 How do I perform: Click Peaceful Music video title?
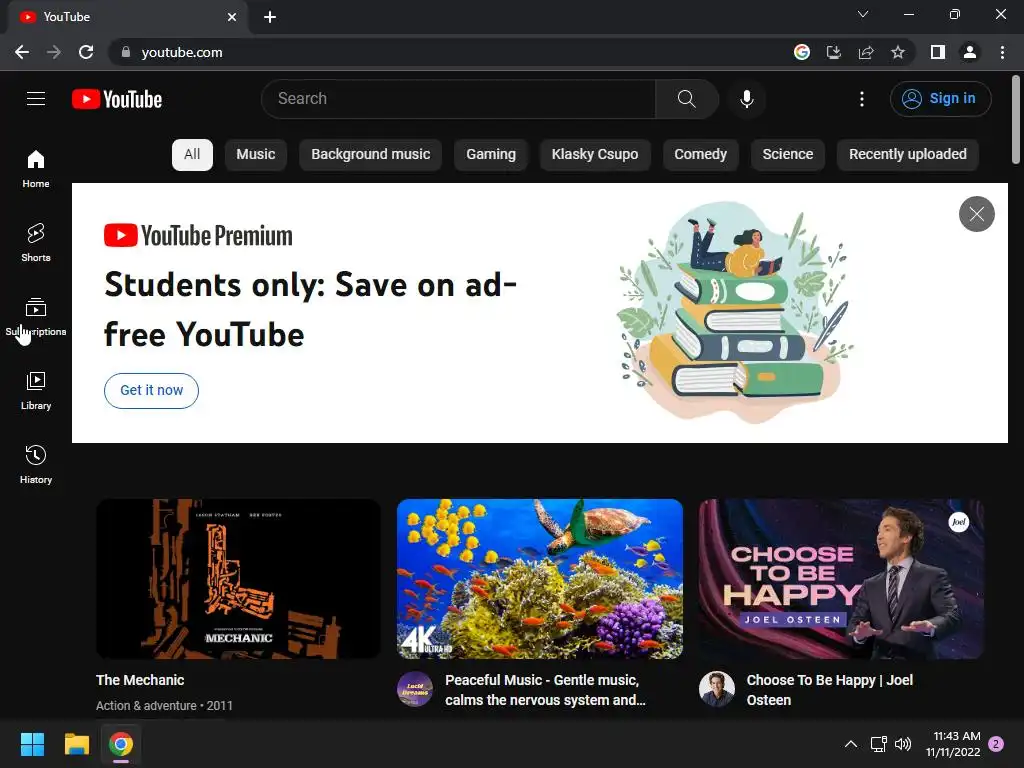tap(545, 690)
